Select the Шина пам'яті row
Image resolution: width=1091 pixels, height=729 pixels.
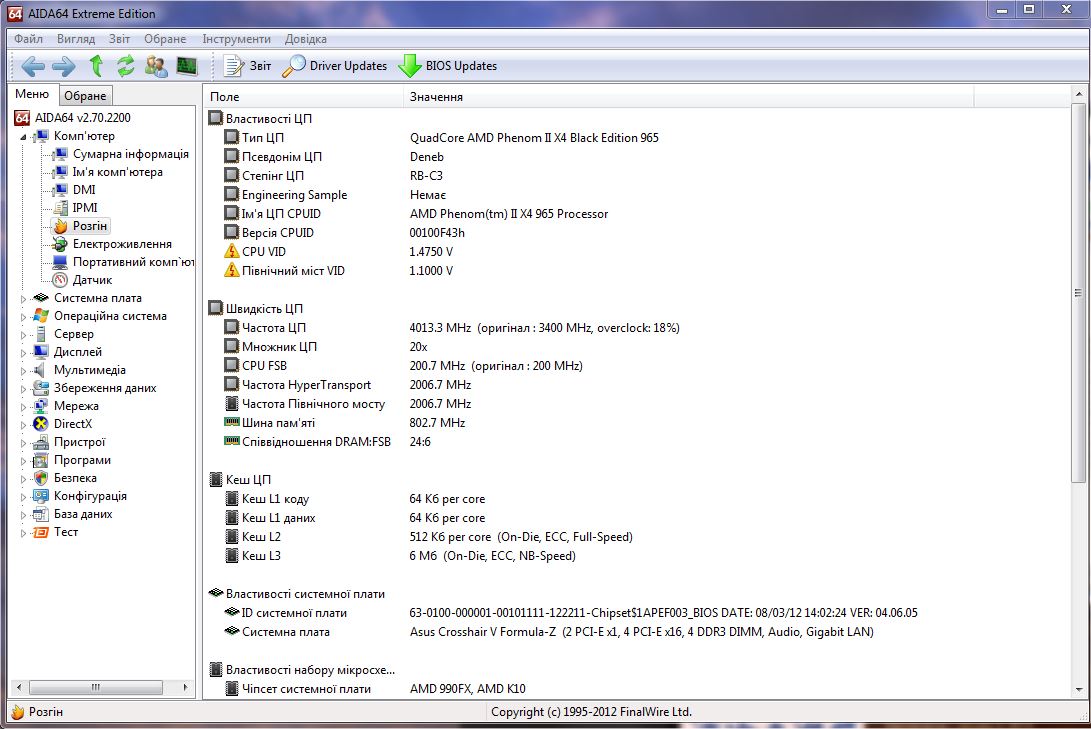[x=637, y=423]
